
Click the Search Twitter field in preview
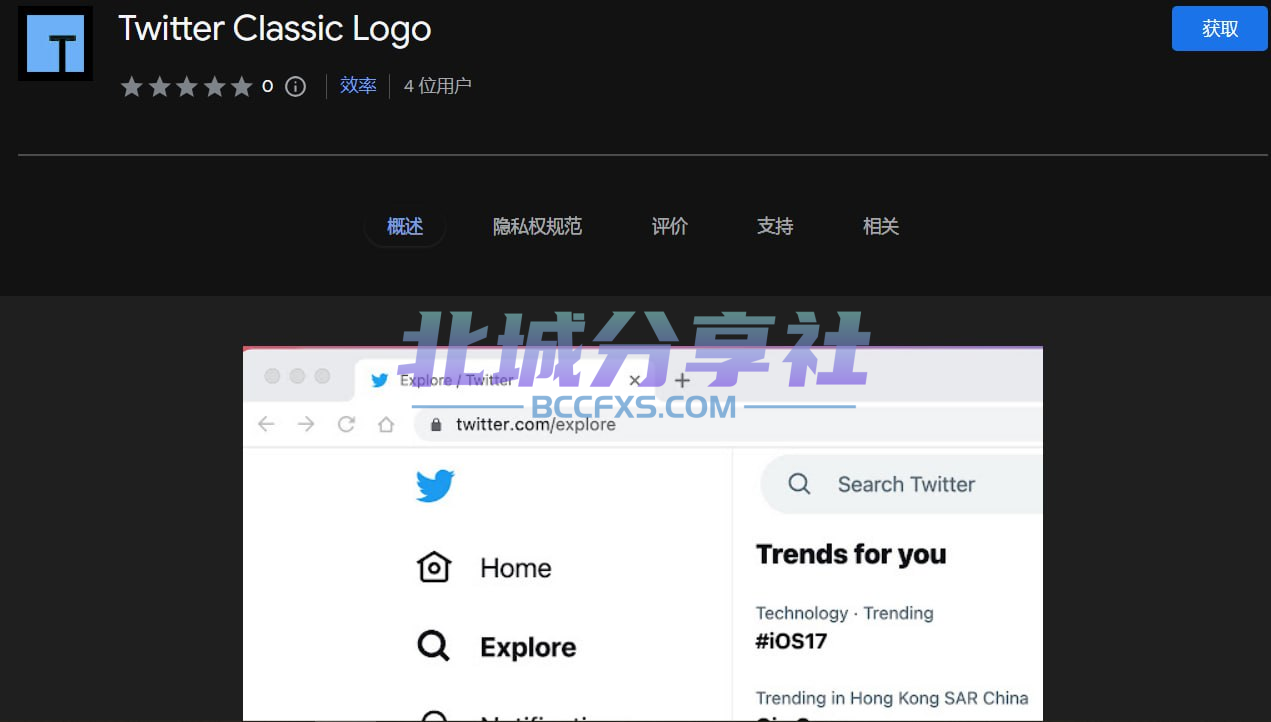click(902, 484)
